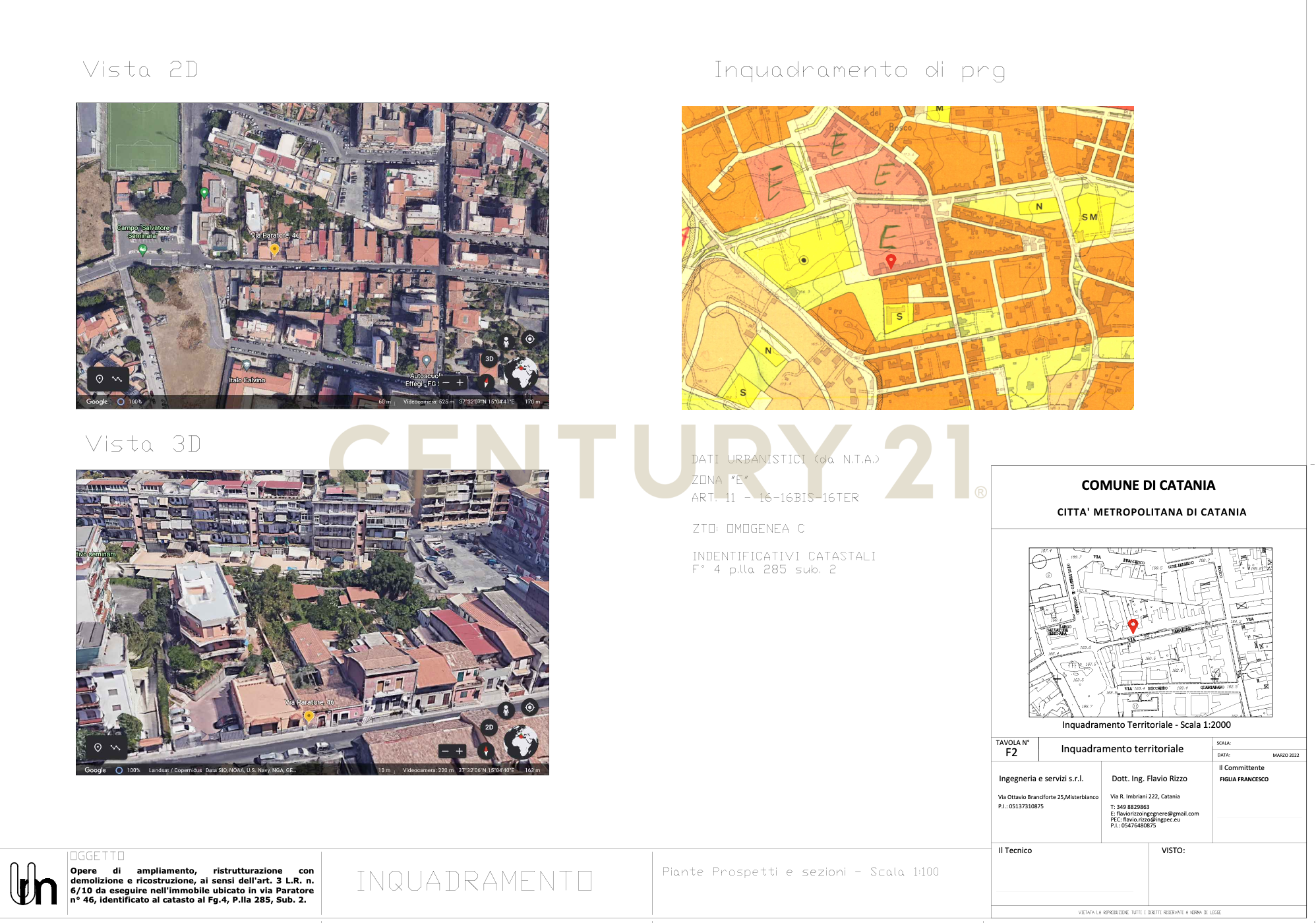Click the globe thumbnail in Vista 3D
The width and height of the screenshot is (1316, 923).
(x=521, y=742)
